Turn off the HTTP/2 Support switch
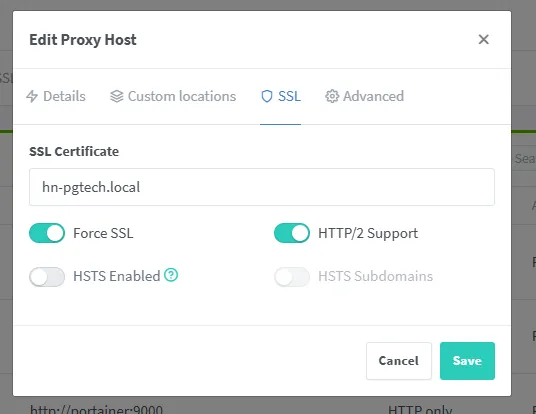This screenshot has width=536, height=414. coord(292,233)
